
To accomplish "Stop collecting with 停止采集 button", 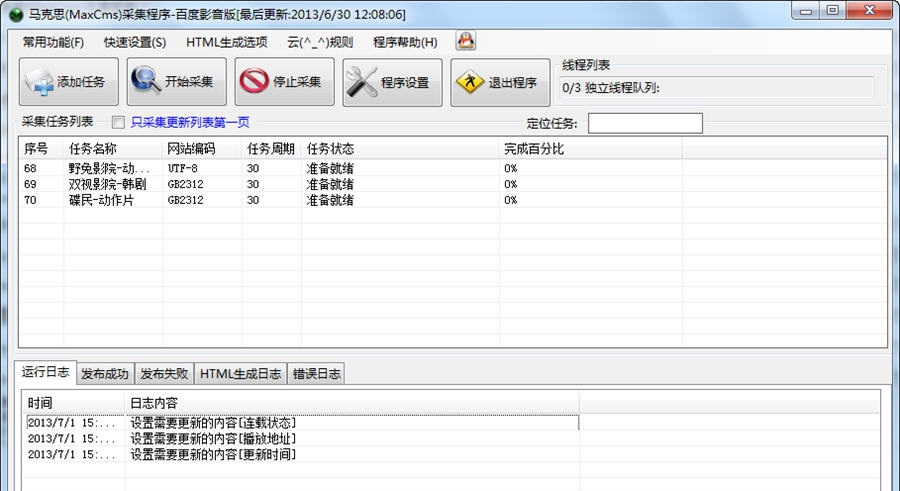I will click(284, 82).
